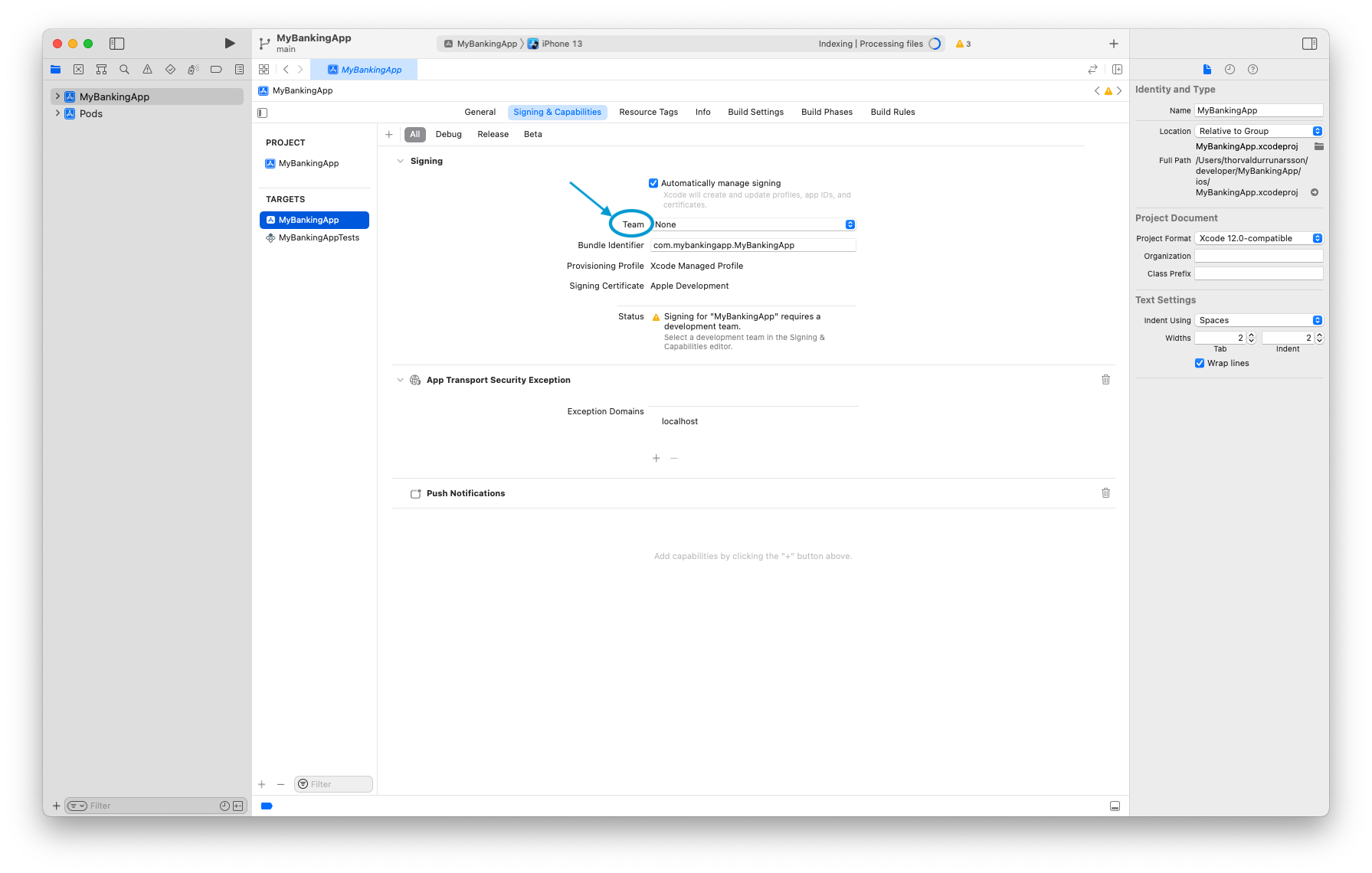Add an exception domain with plus
Viewport: 1372px width, 873px height.
[657, 458]
